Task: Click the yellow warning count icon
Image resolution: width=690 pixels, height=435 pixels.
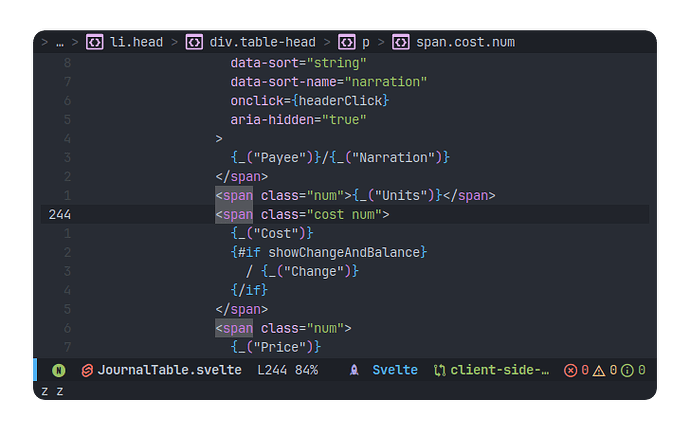Action: point(599,370)
